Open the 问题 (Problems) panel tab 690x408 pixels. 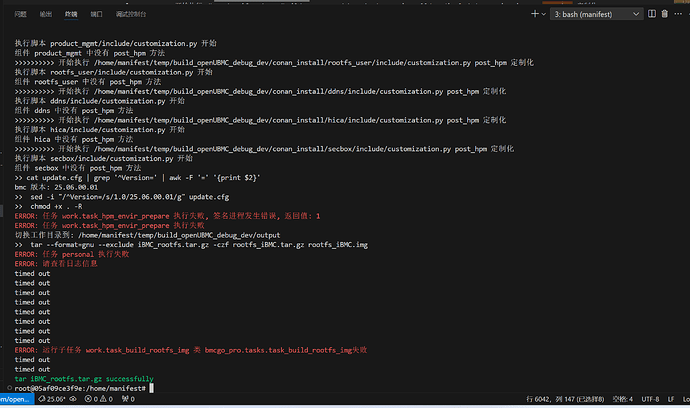coord(20,14)
